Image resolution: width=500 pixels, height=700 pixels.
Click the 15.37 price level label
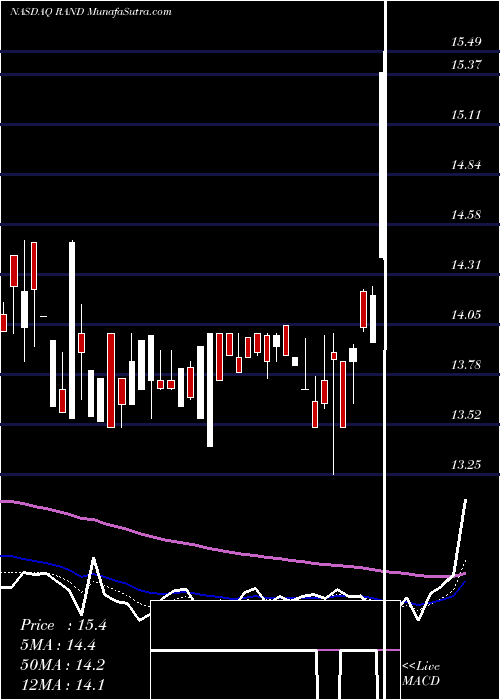(466, 65)
